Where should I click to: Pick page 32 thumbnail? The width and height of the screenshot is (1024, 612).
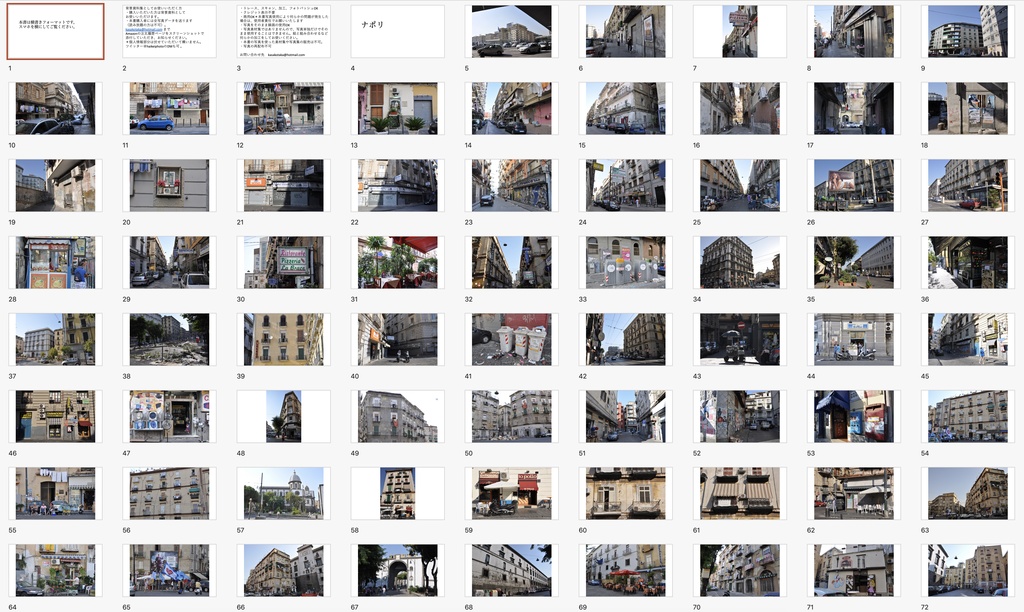click(x=511, y=263)
